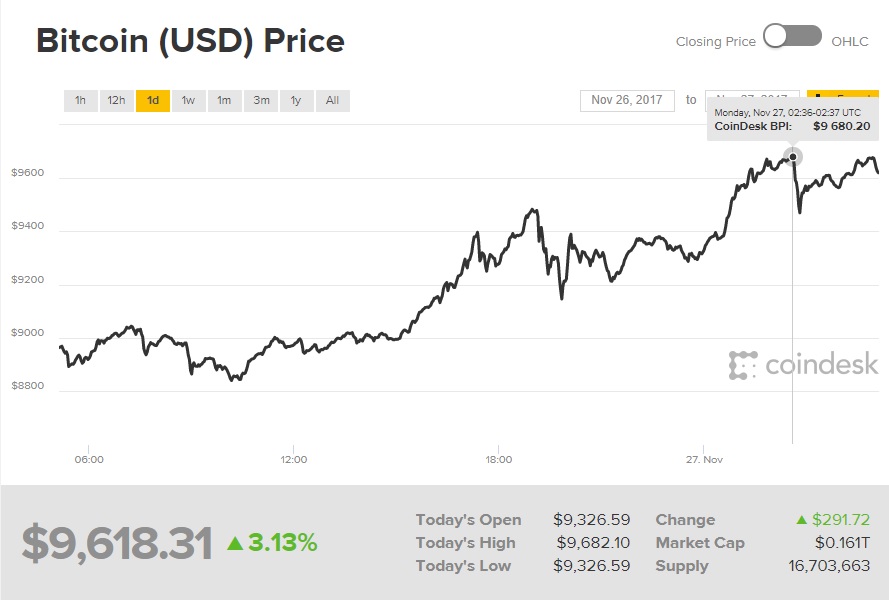The width and height of the screenshot is (889, 600).
Task: Select the 12h time range
Action: [116, 100]
